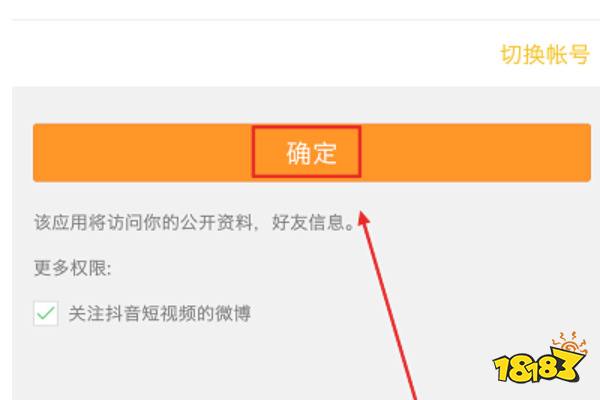Click the red arrowhead pointing to 确定
The image size is (600, 400).
tap(364, 218)
